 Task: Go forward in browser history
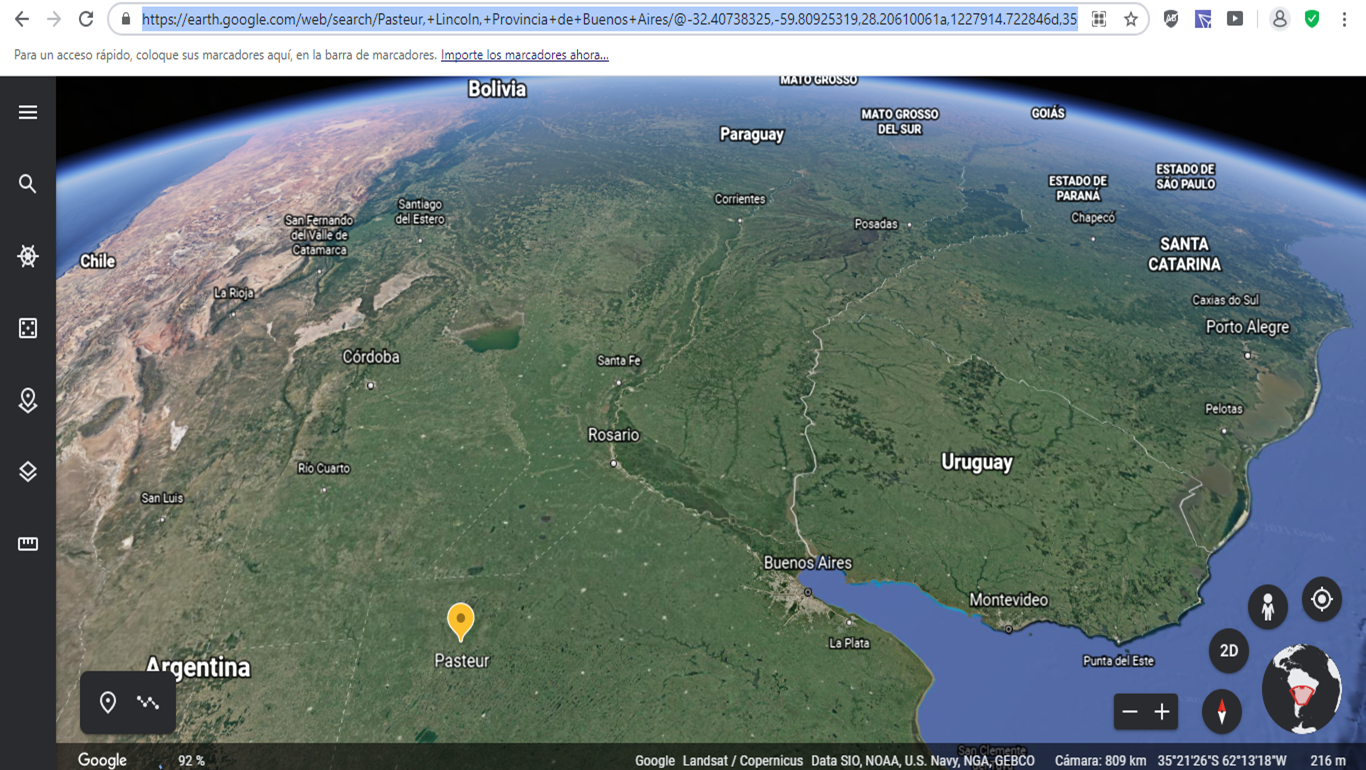click(54, 19)
